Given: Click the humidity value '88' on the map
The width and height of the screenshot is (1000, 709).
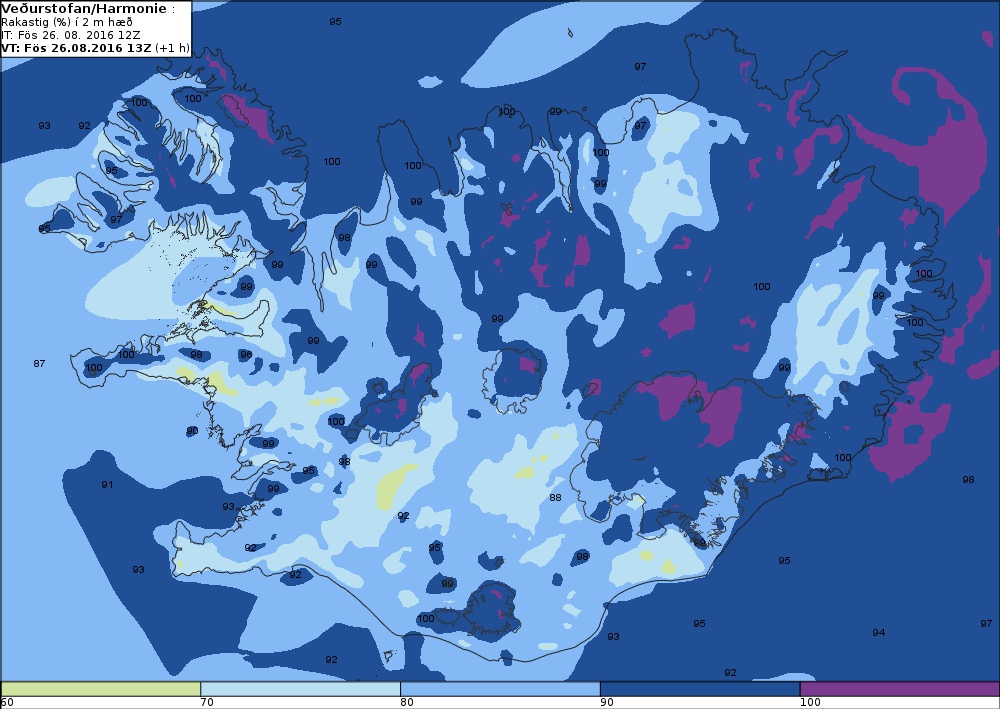Looking at the screenshot, I should pyautogui.click(x=555, y=497).
